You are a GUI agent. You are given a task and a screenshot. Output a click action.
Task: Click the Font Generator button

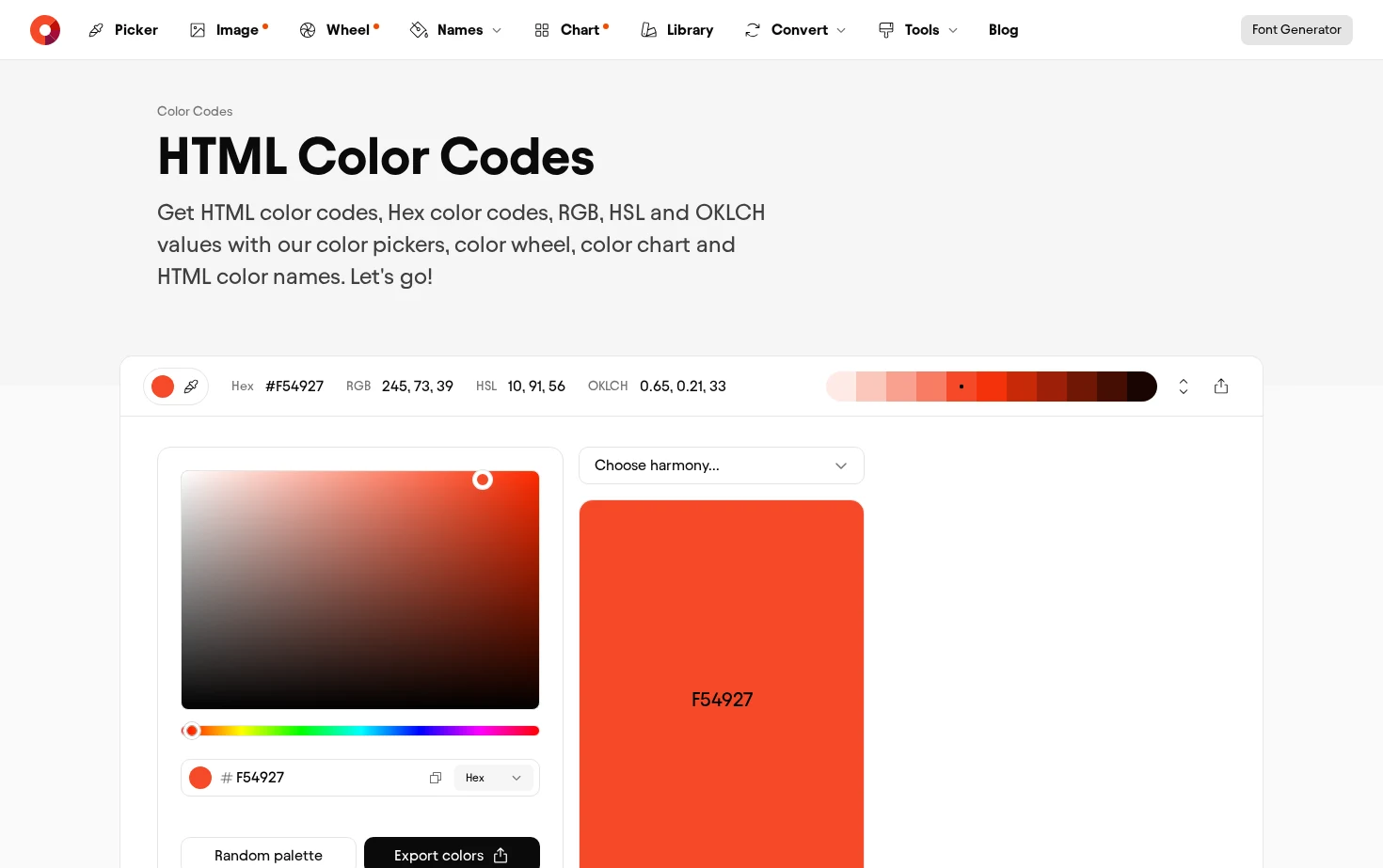click(x=1296, y=30)
